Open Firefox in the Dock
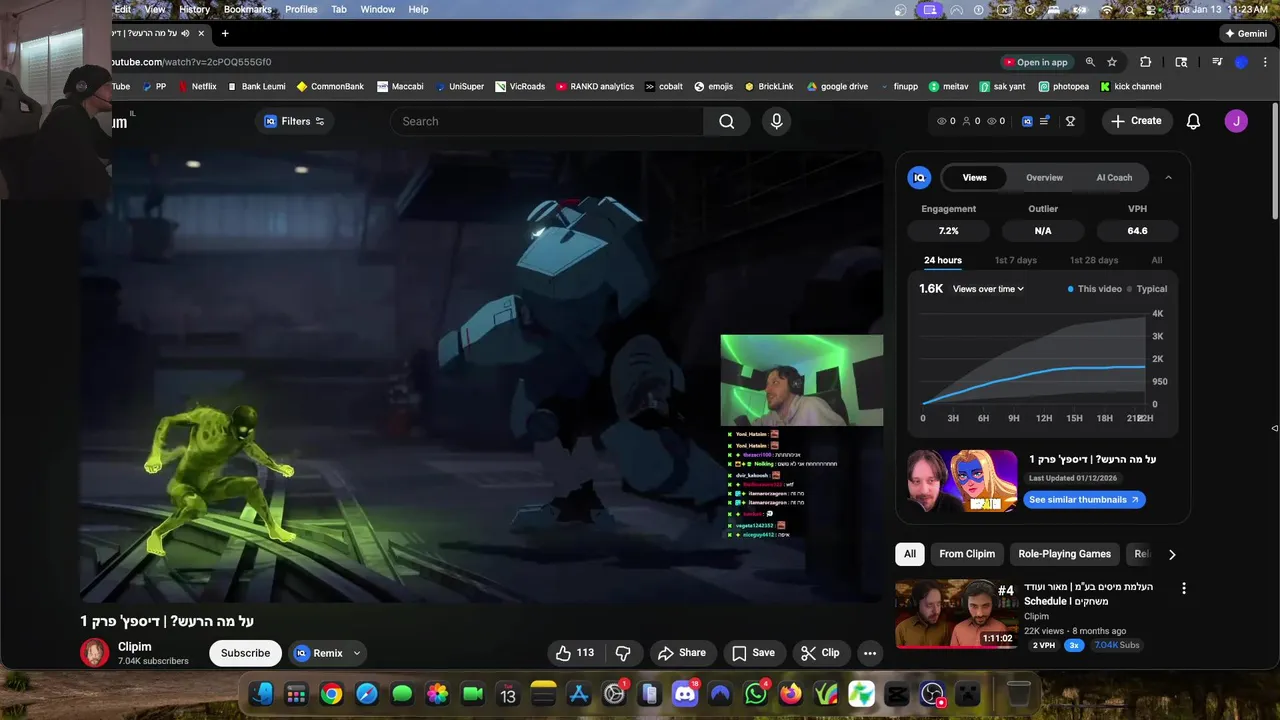 (x=791, y=693)
